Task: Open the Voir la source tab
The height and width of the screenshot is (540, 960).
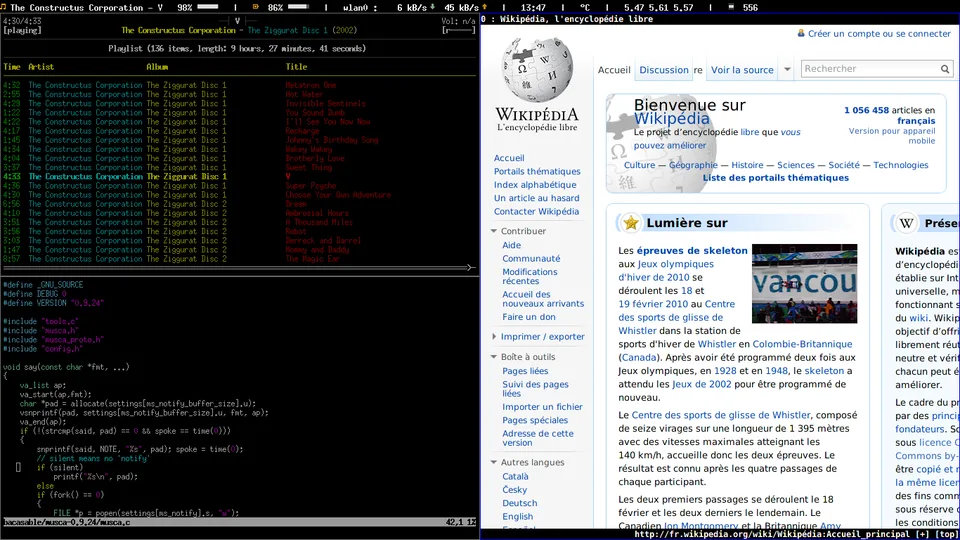Action: [742, 70]
